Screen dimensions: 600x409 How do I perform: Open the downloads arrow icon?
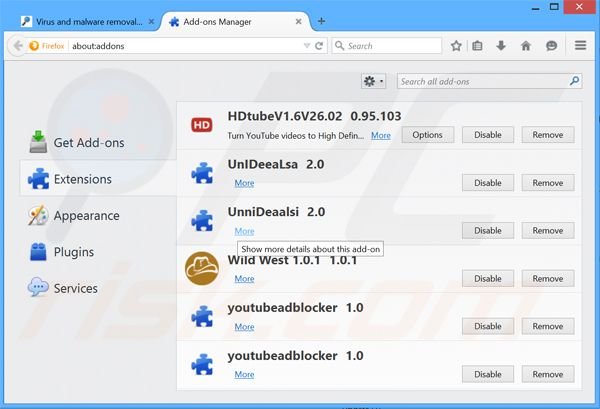[501, 46]
